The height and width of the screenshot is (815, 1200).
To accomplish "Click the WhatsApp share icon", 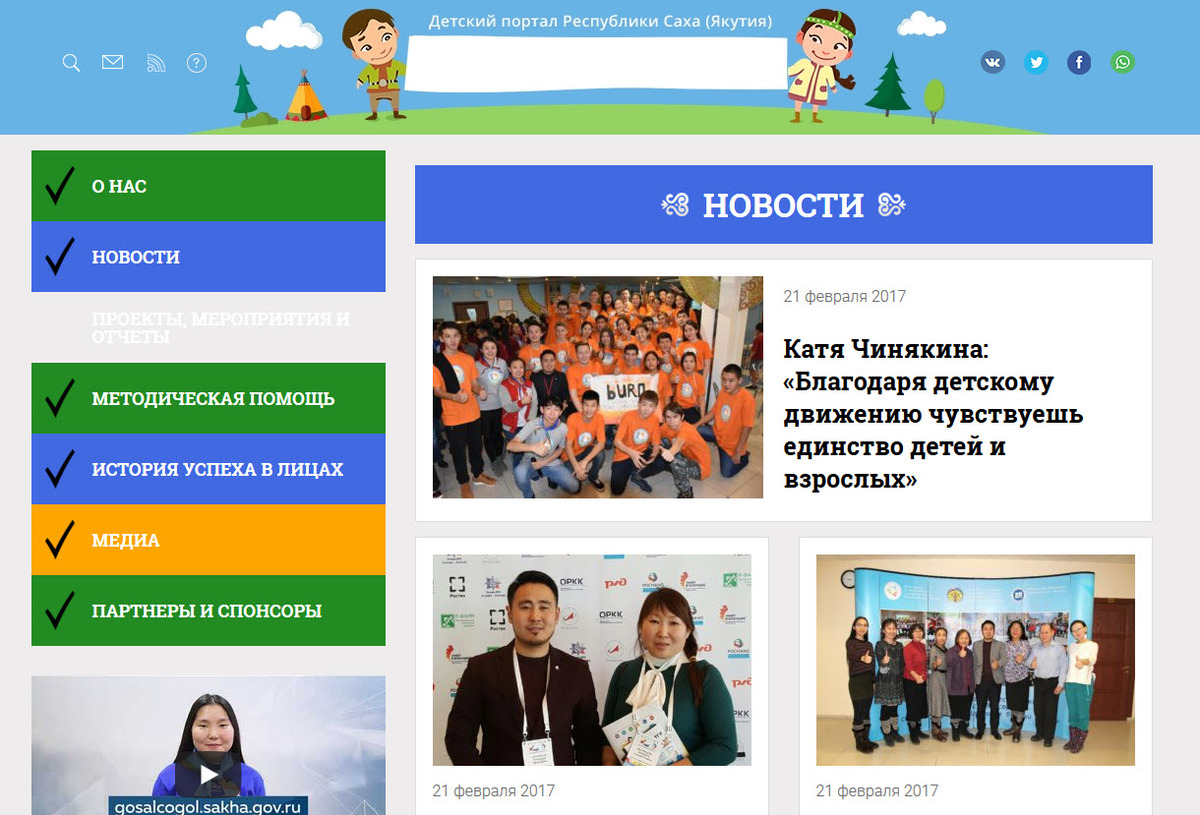I will tap(1123, 63).
